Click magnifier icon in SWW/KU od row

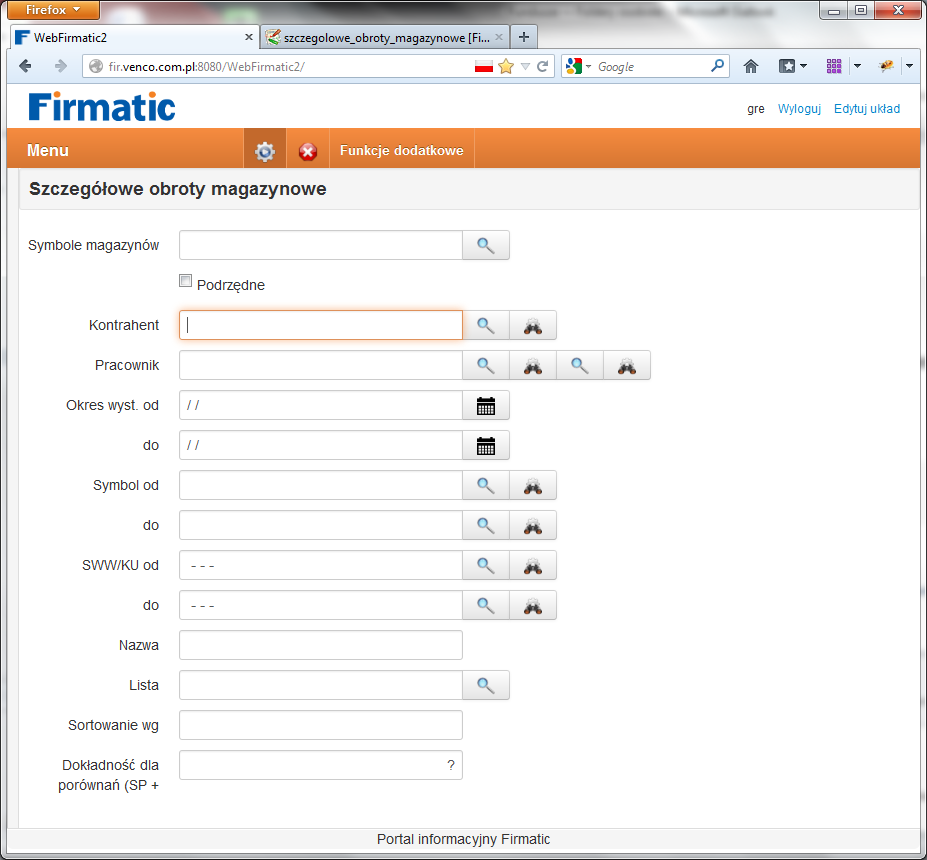(x=485, y=565)
